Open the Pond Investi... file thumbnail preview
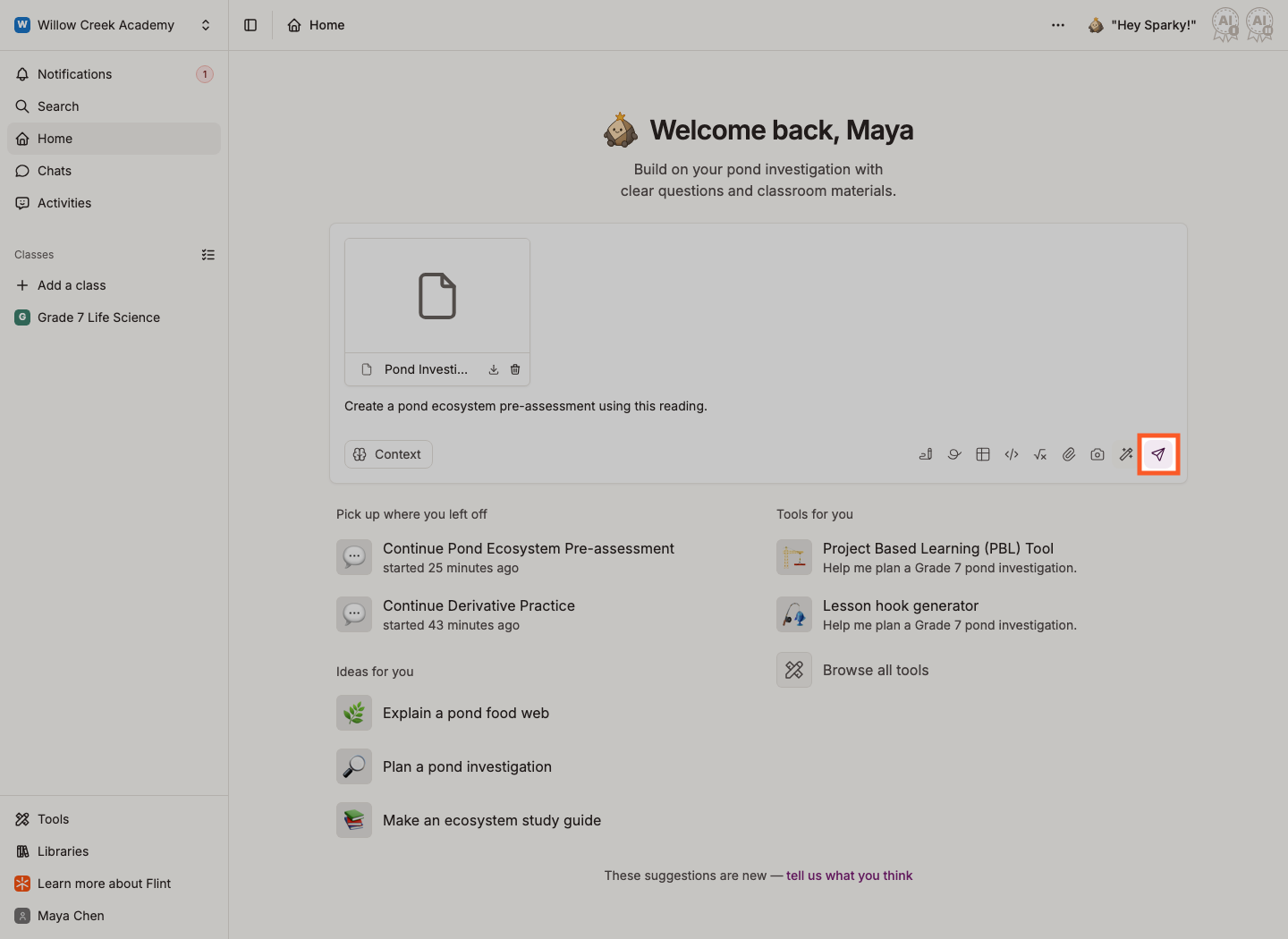This screenshot has height=939, width=1288. 437,296
